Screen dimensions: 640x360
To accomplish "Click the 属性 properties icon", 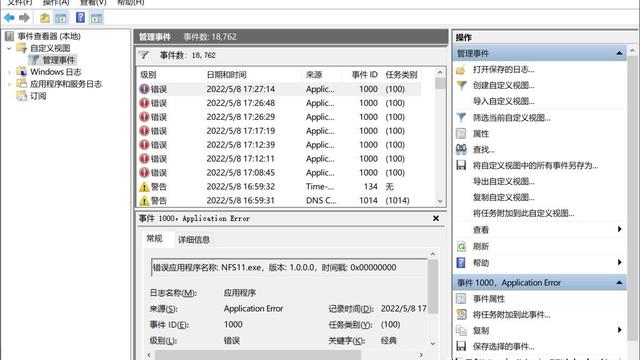I will [x=461, y=133].
